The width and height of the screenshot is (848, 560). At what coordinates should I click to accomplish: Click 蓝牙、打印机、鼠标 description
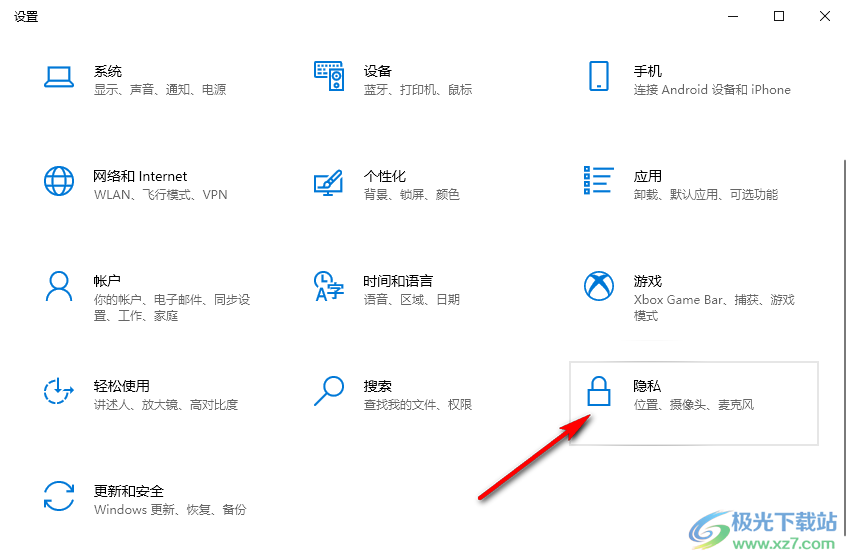(418, 89)
